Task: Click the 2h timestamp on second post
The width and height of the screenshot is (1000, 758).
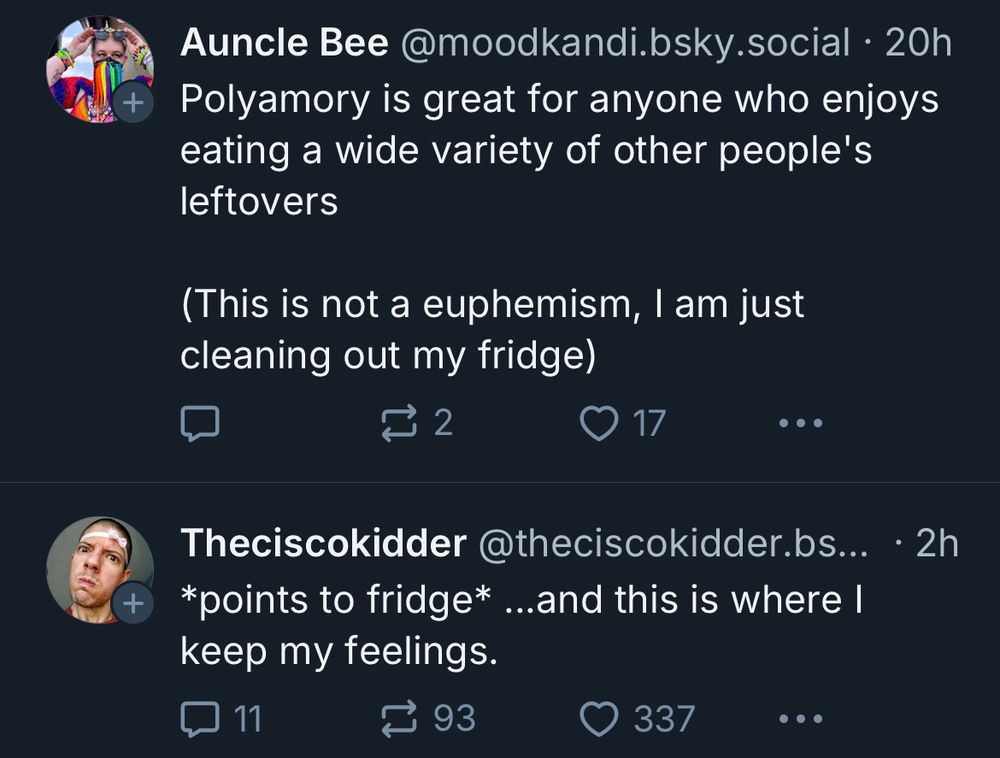Action: point(937,543)
